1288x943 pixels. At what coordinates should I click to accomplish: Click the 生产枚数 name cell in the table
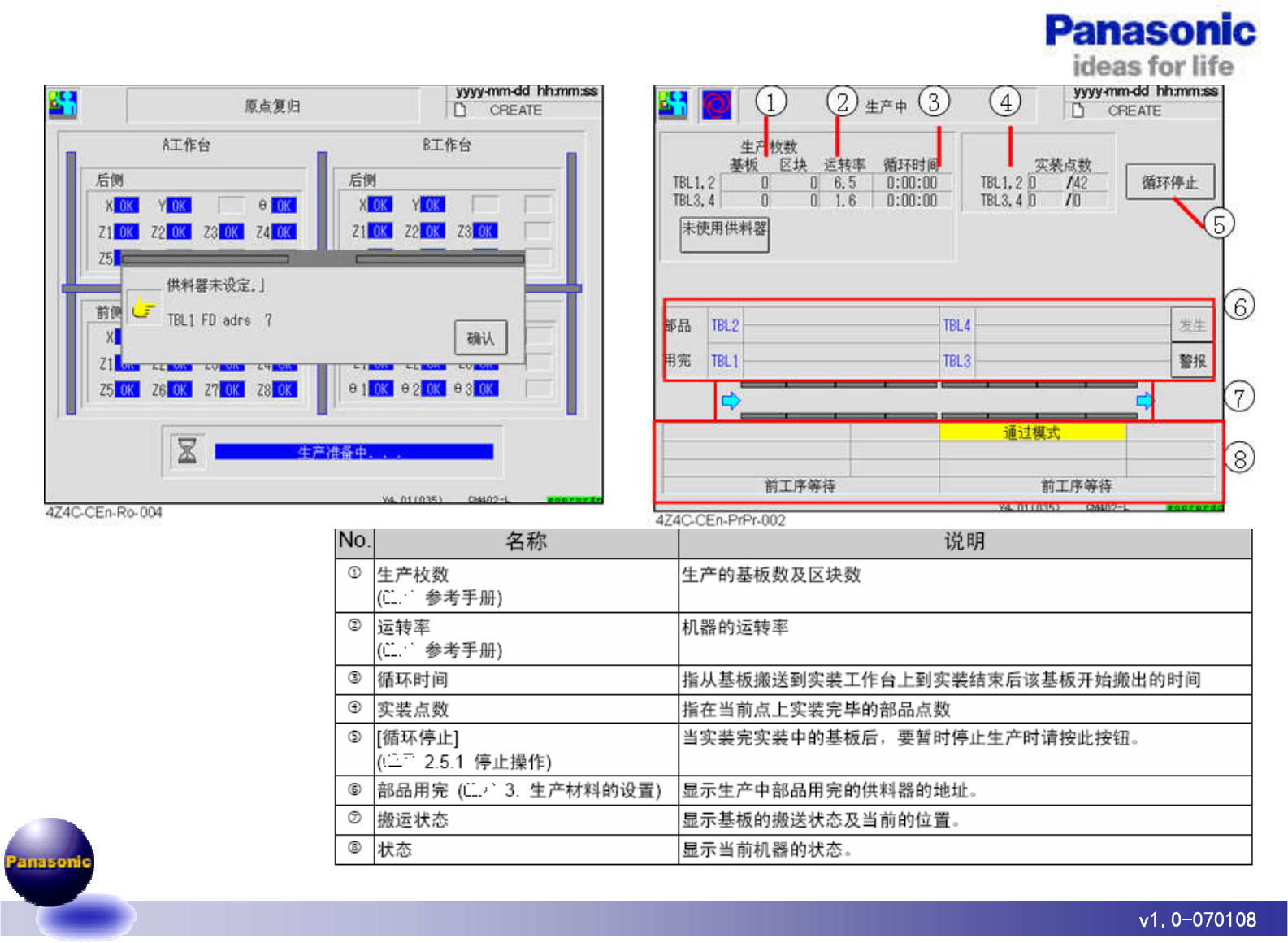coord(526,586)
